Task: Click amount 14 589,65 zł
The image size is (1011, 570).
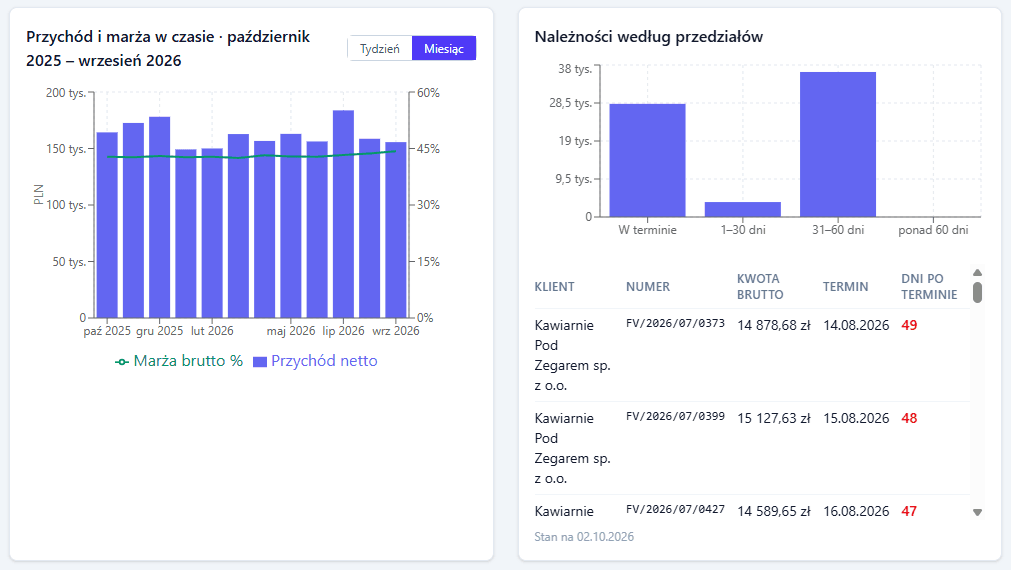Action: (774, 511)
